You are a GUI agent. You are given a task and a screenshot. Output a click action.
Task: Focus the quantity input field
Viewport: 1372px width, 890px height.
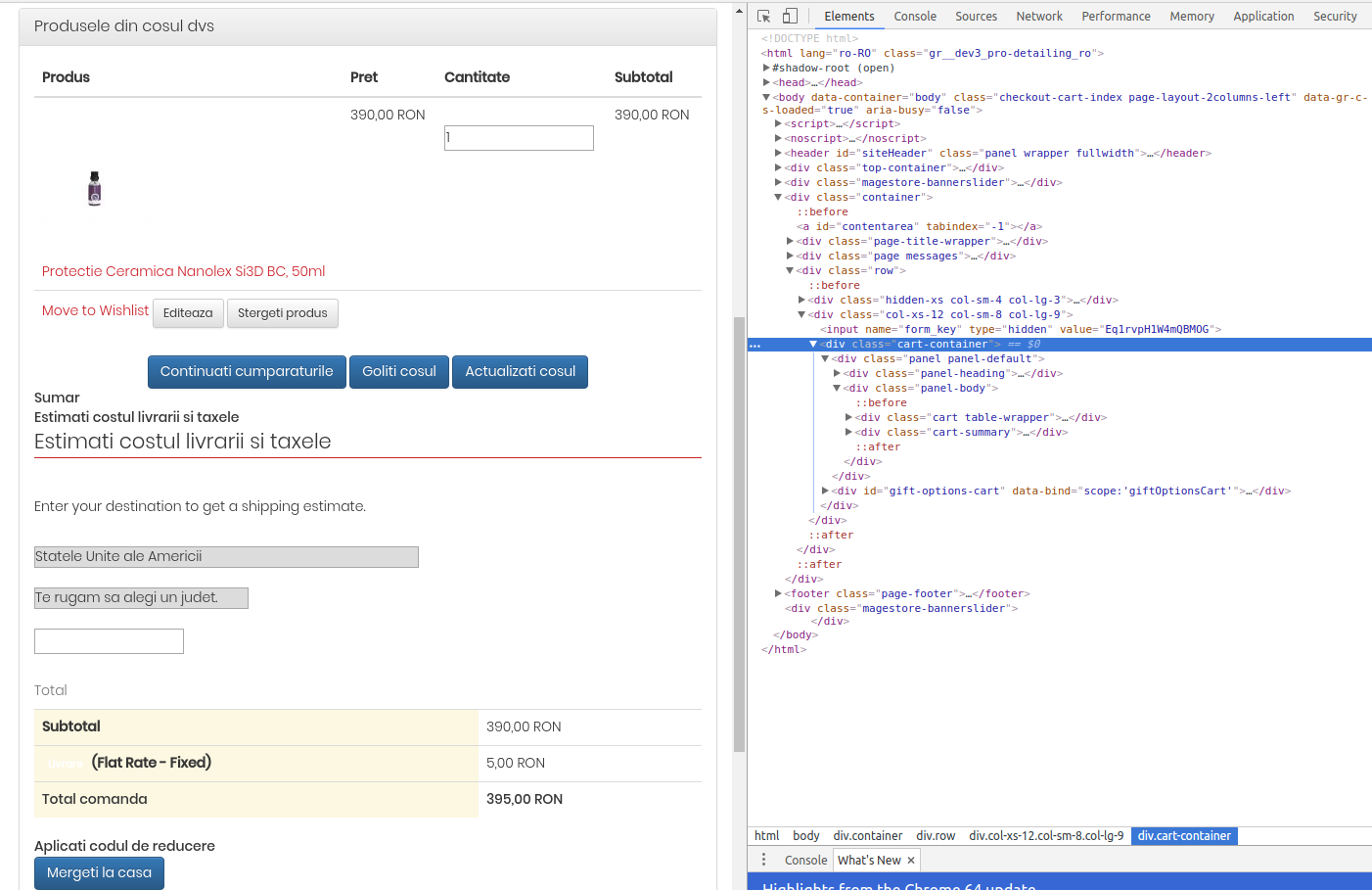pyautogui.click(x=519, y=138)
